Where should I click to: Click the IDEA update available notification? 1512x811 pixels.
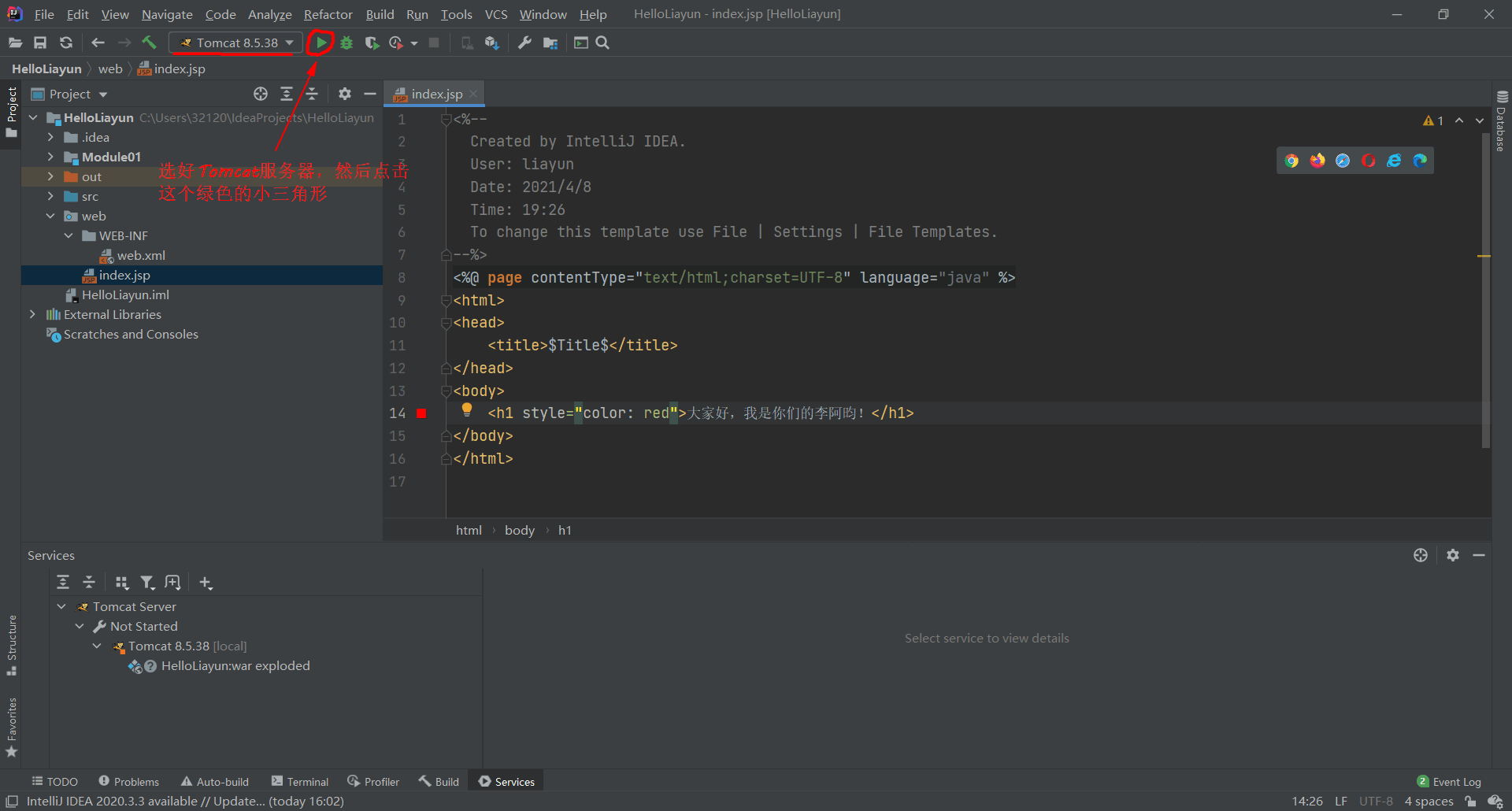[x=185, y=802]
